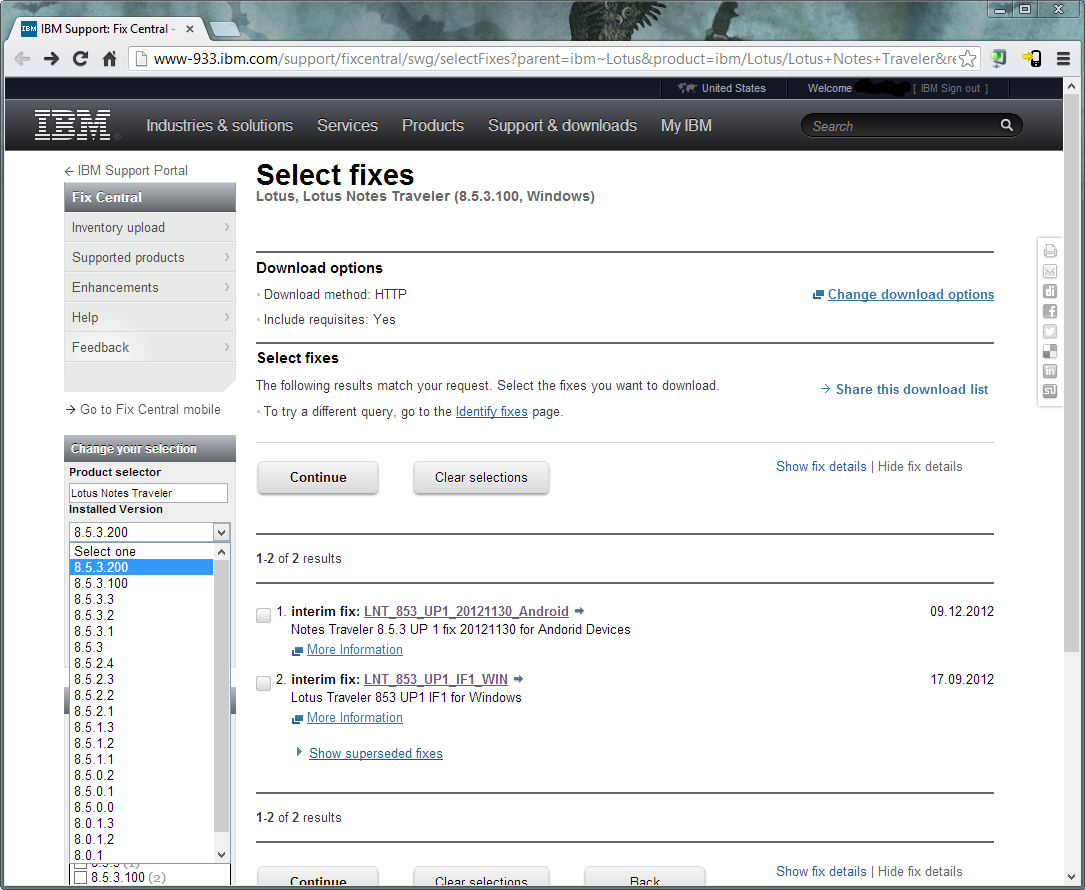The width and height of the screenshot is (1085, 890).
Task: Click top Hide fix details link
Action: (x=920, y=466)
